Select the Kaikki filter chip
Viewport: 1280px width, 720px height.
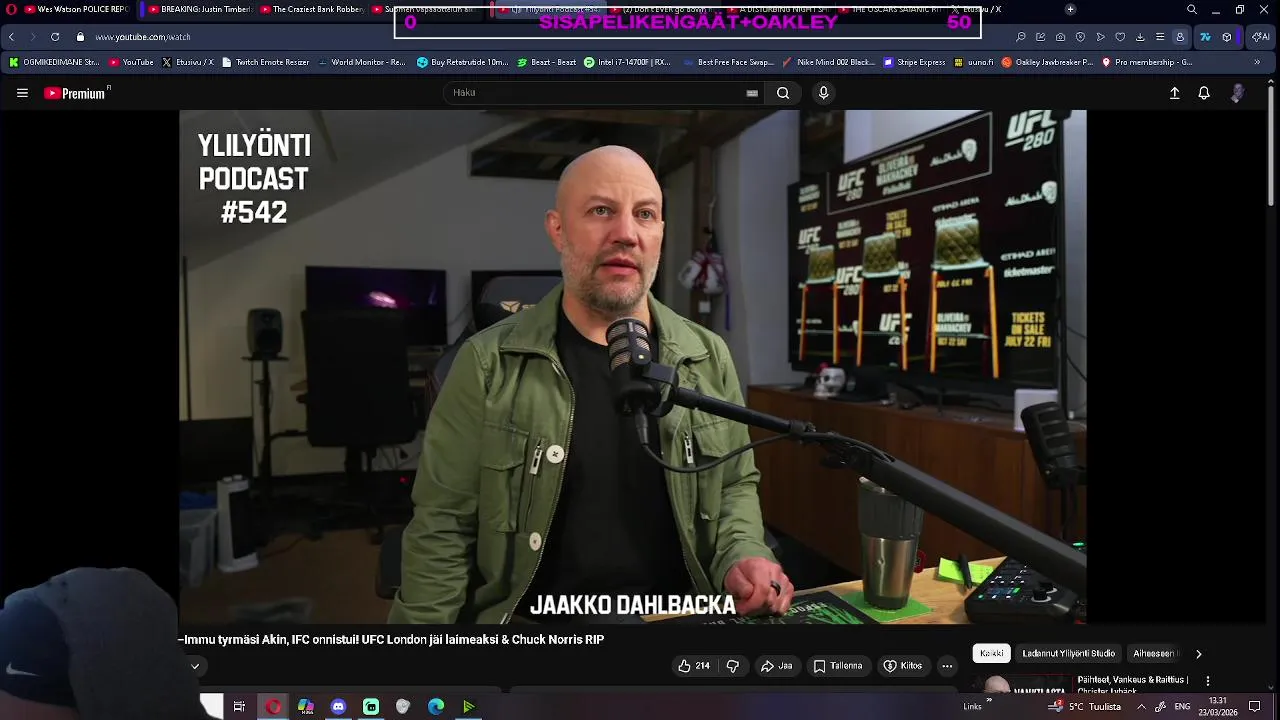pyautogui.click(x=992, y=654)
